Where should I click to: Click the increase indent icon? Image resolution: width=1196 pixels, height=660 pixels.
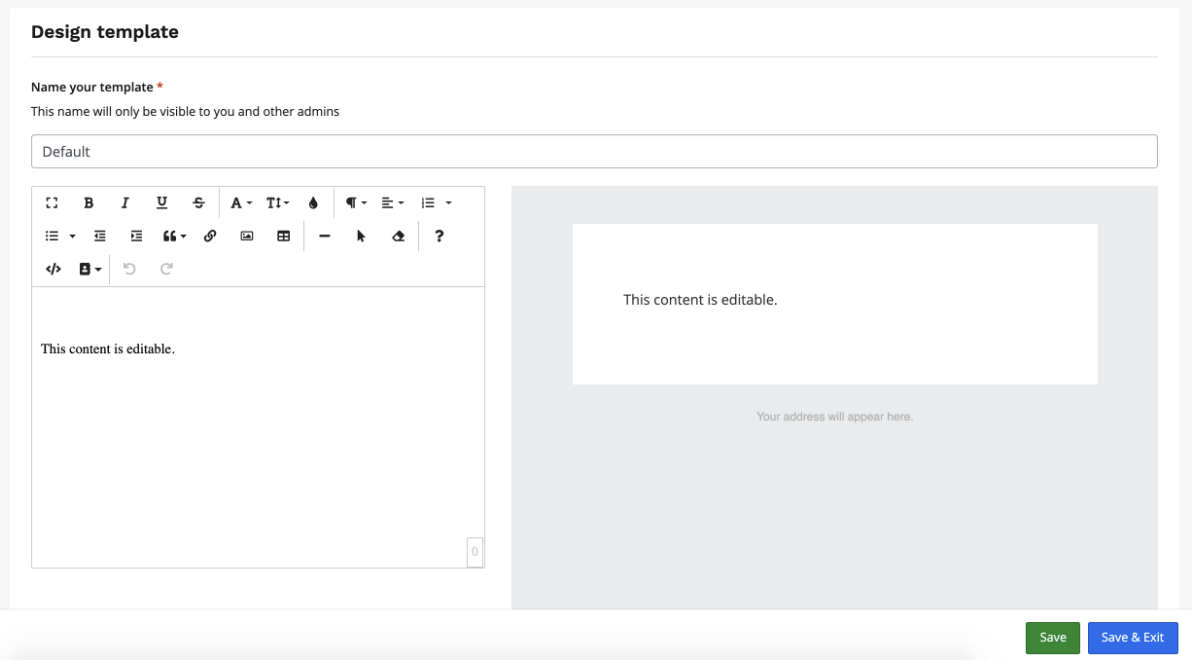[137, 236]
